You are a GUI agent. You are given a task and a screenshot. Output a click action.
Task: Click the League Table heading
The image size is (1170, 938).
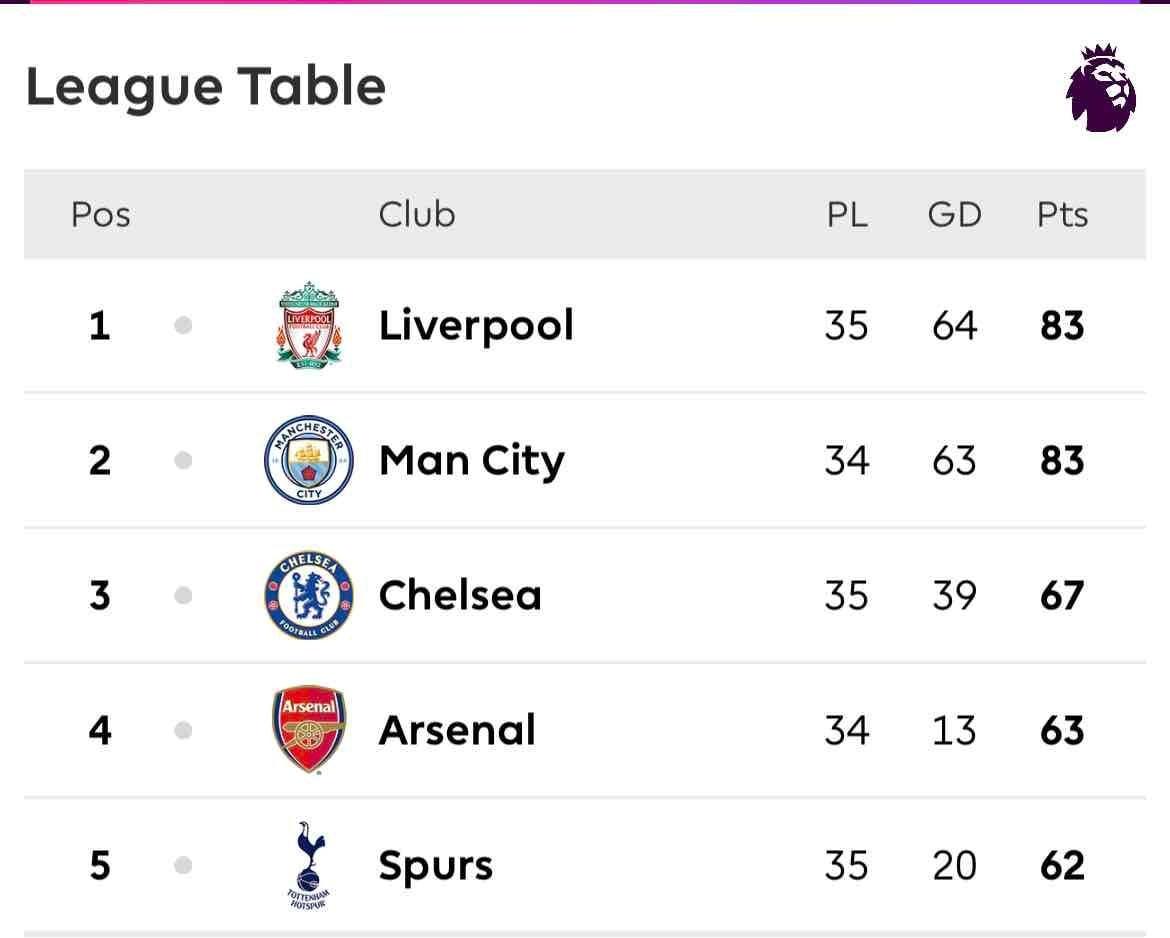click(x=206, y=88)
